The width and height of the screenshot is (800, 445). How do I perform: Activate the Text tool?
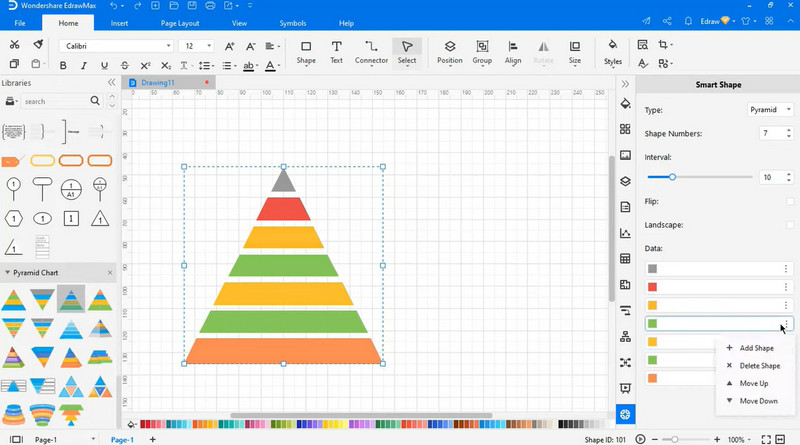336,52
